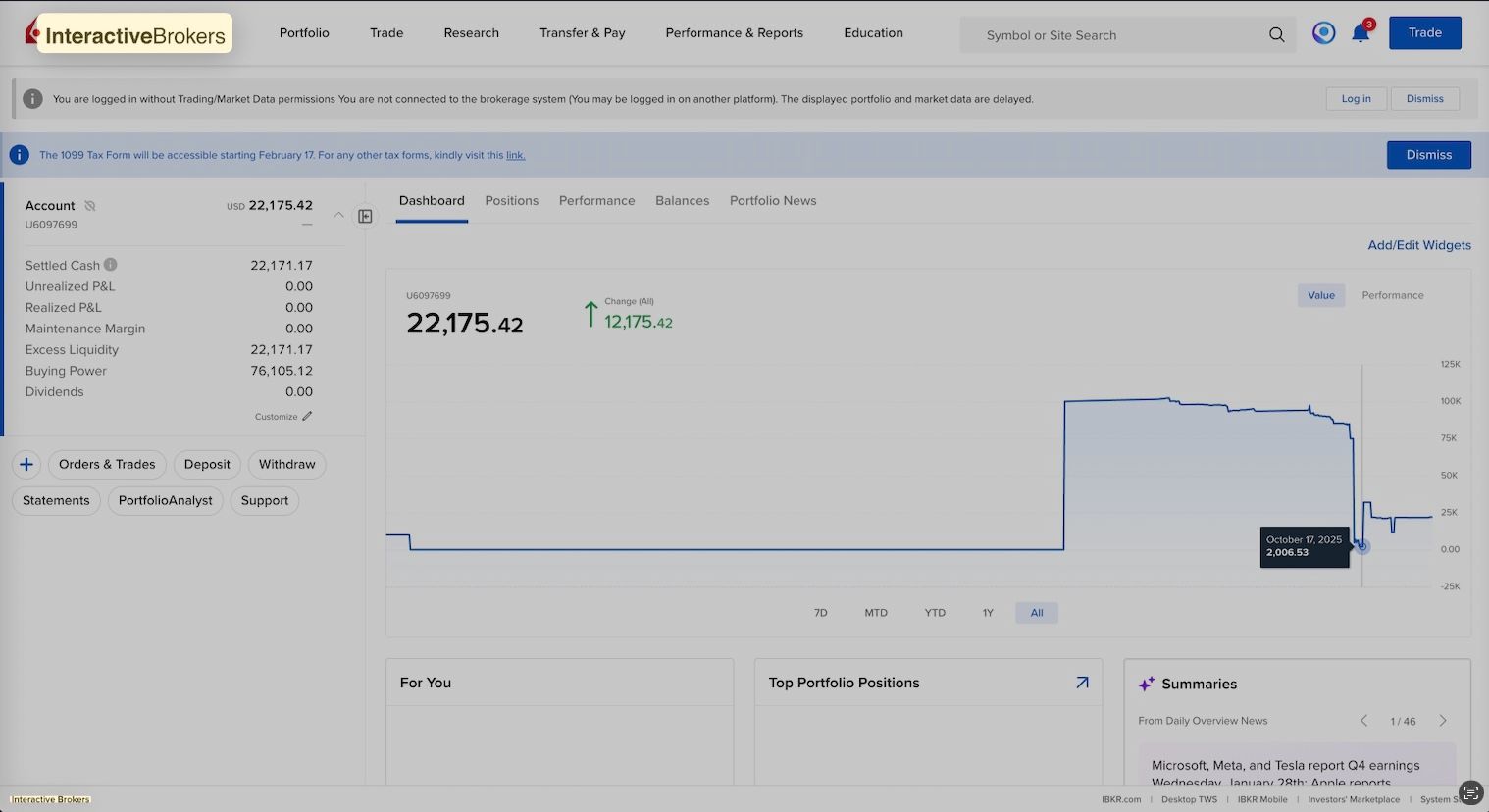Click the Customize label in the account panel
The image size is (1489, 812).
[276, 417]
